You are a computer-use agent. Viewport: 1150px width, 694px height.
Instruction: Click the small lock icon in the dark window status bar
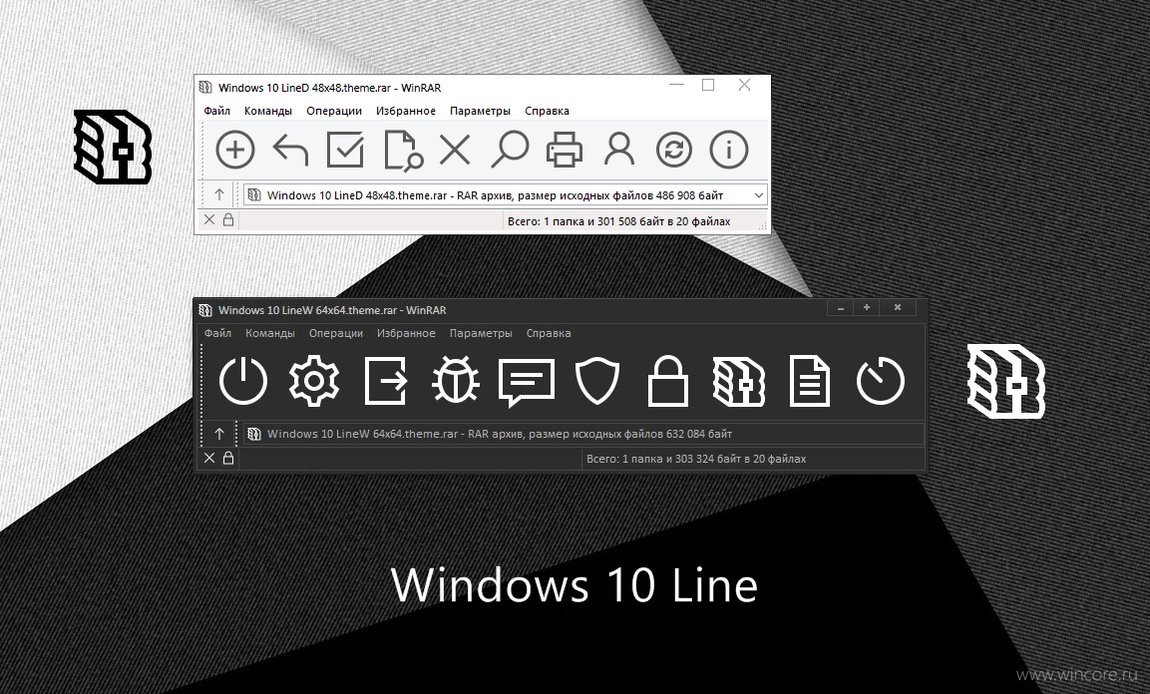[228, 458]
